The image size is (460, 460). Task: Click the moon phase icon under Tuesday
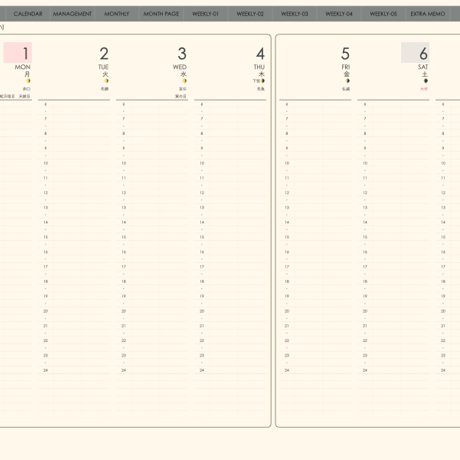click(x=106, y=81)
